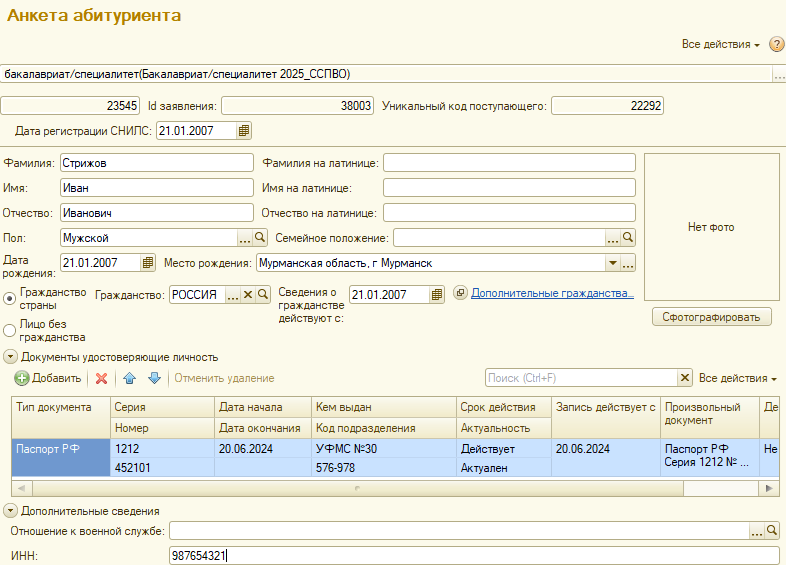Click into the Фамилия на латинице field
This screenshot has width=786, height=565.
coord(509,162)
